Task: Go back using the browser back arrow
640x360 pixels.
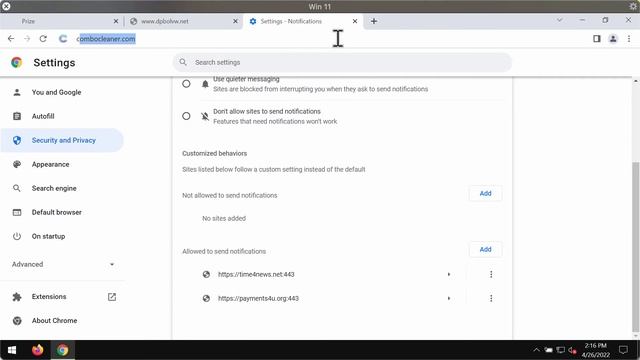Action: pyautogui.click(x=11, y=39)
